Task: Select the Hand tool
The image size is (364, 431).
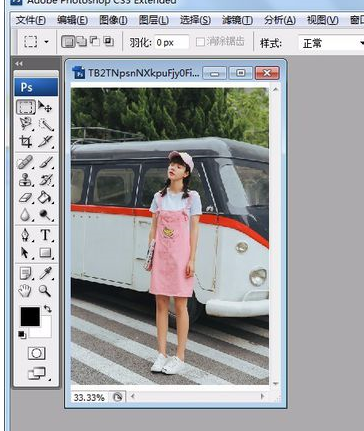Action: 25,291
